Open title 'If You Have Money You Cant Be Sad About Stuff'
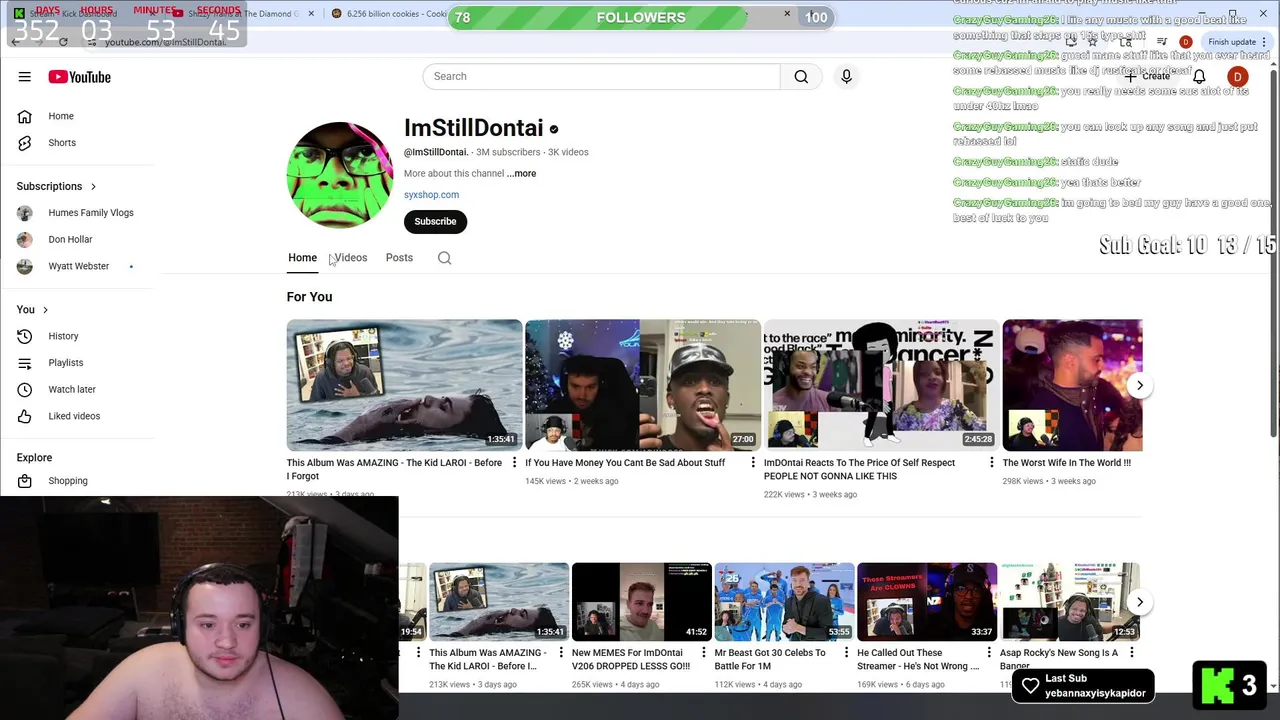1280x720 pixels. click(625, 463)
